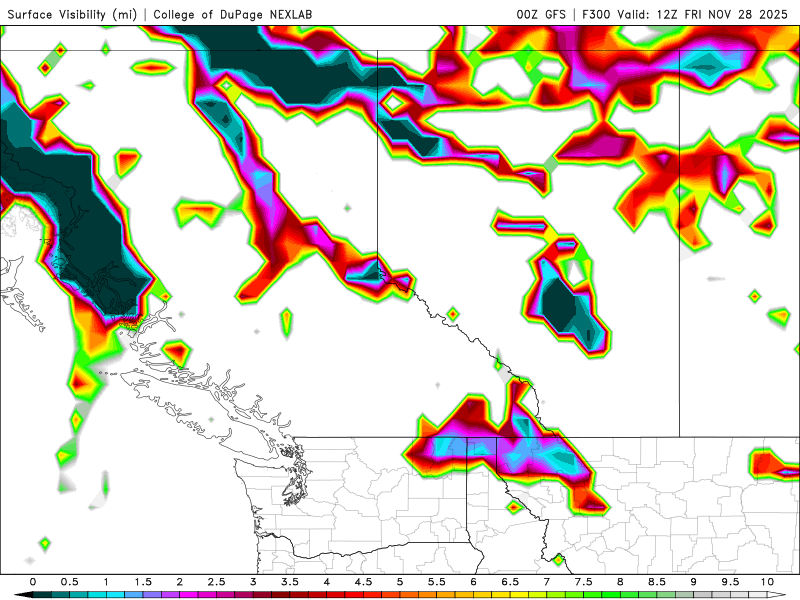
Task: Click the colorbar tick label "10"
Action: (767, 582)
